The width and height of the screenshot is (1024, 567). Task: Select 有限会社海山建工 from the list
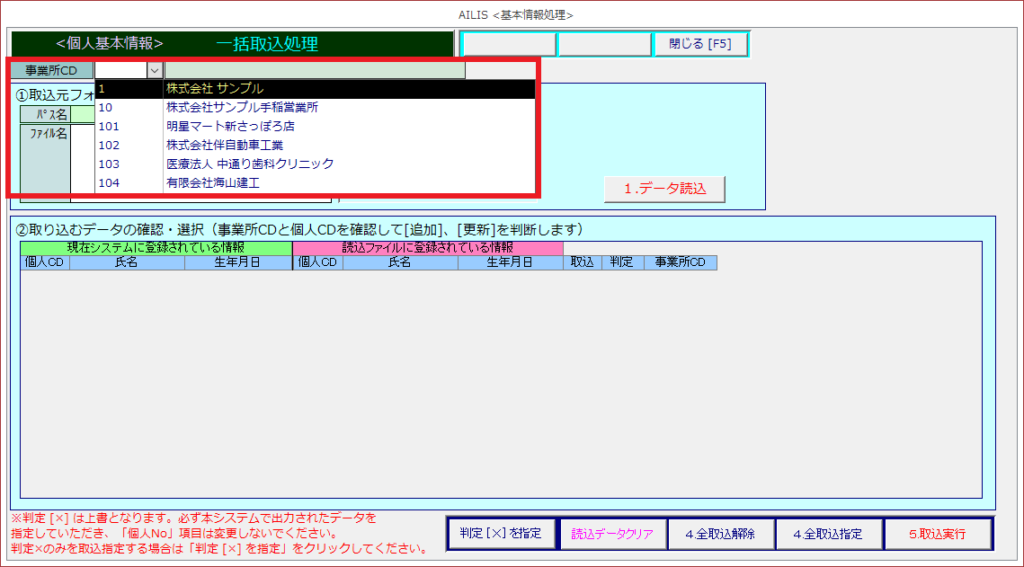[213, 183]
